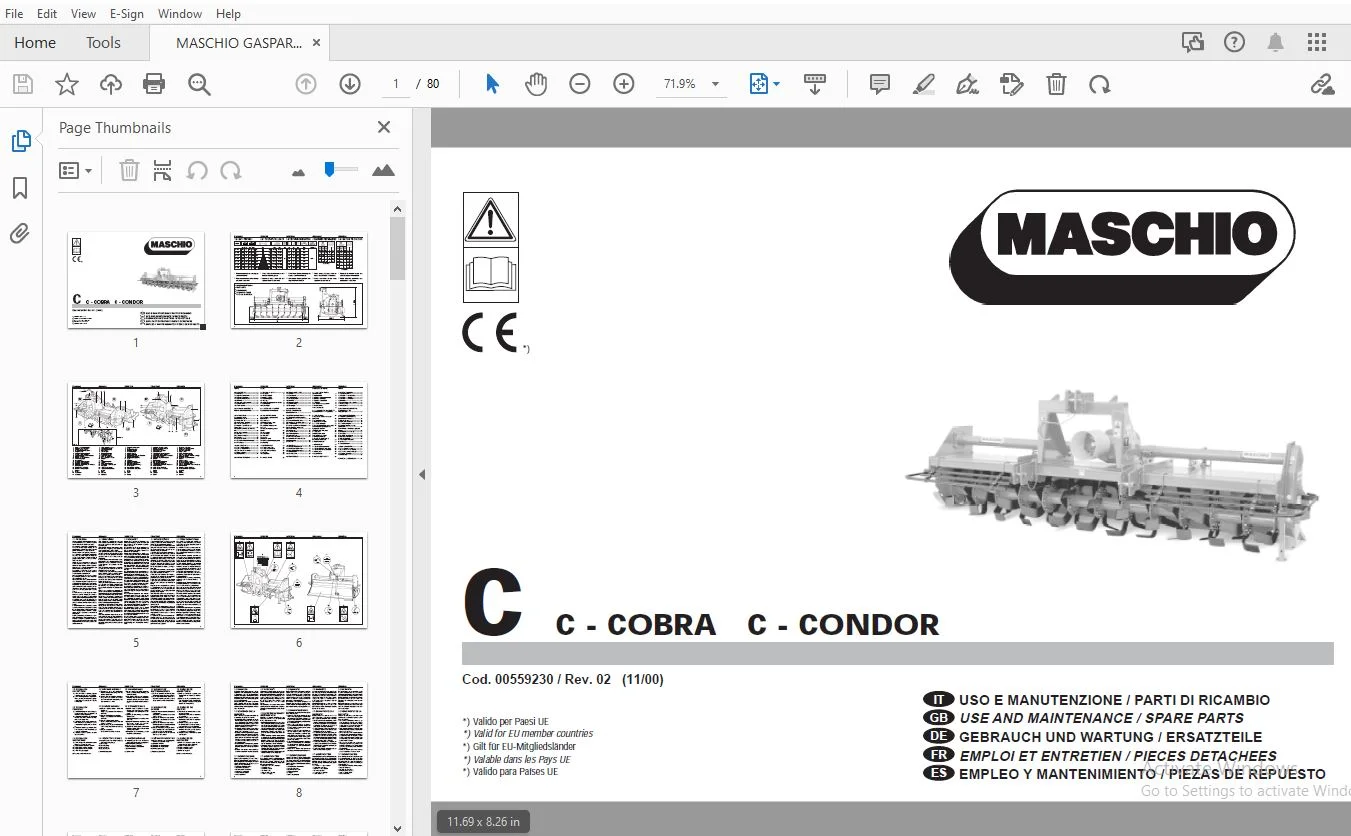Click thumbnails panel scroll down arrow
Viewport: 1351px width, 836px height.
(397, 828)
